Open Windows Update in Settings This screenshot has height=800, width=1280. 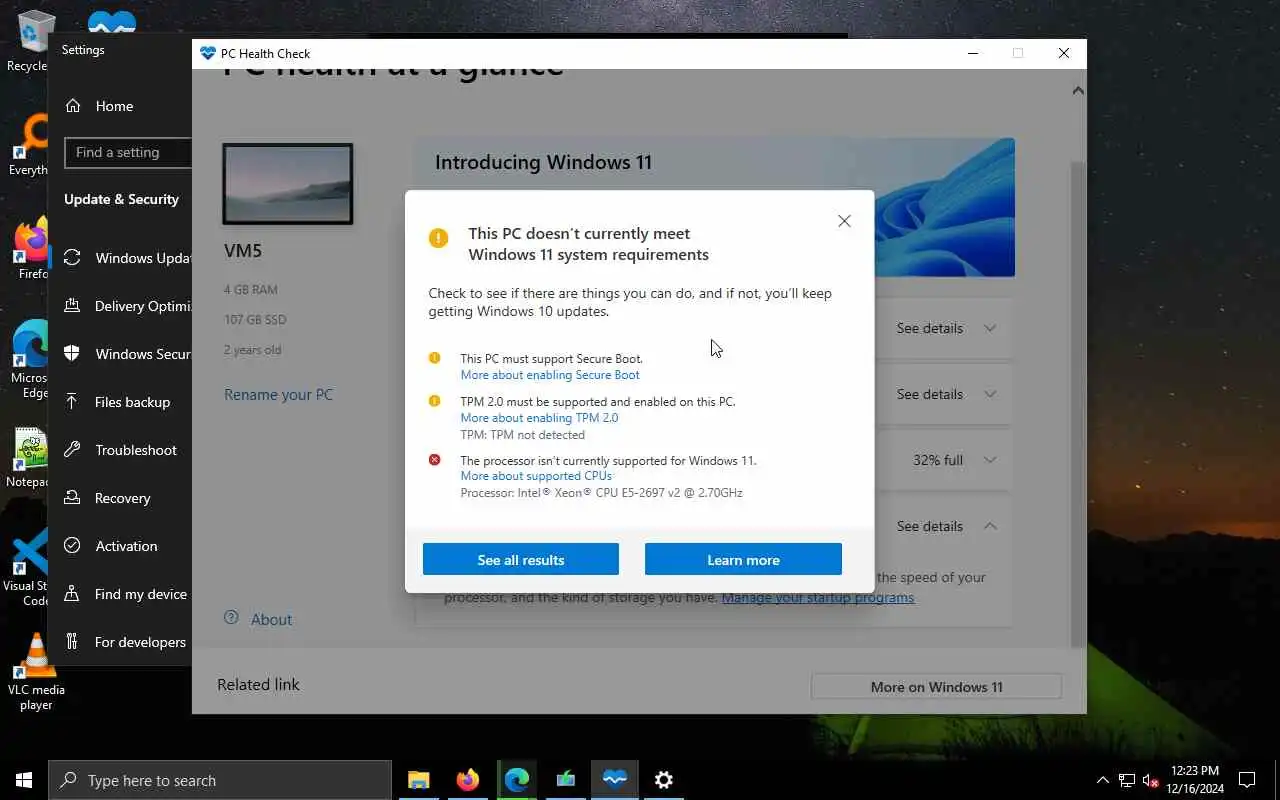(x=121, y=258)
